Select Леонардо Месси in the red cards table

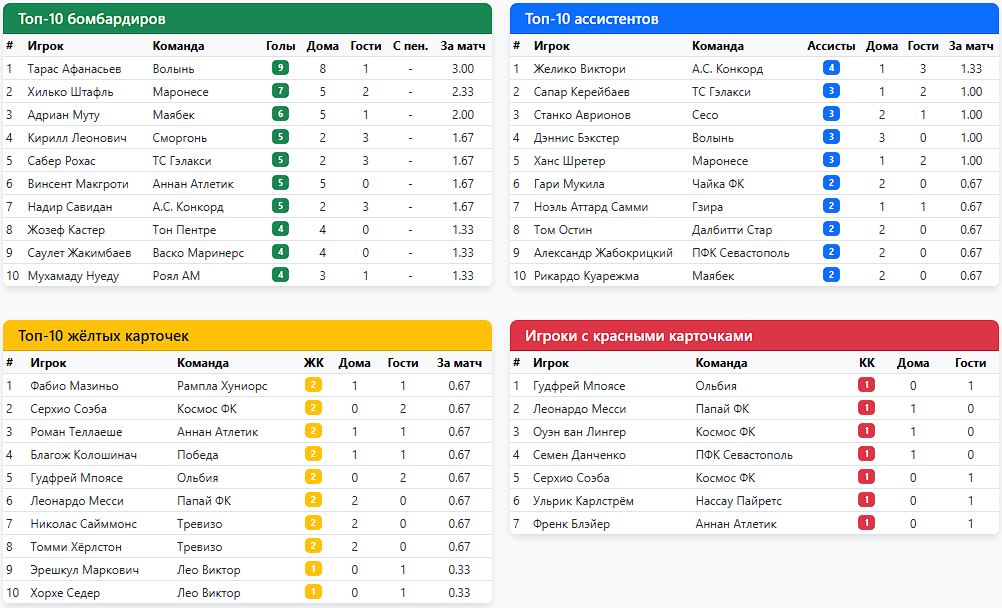tap(580, 409)
